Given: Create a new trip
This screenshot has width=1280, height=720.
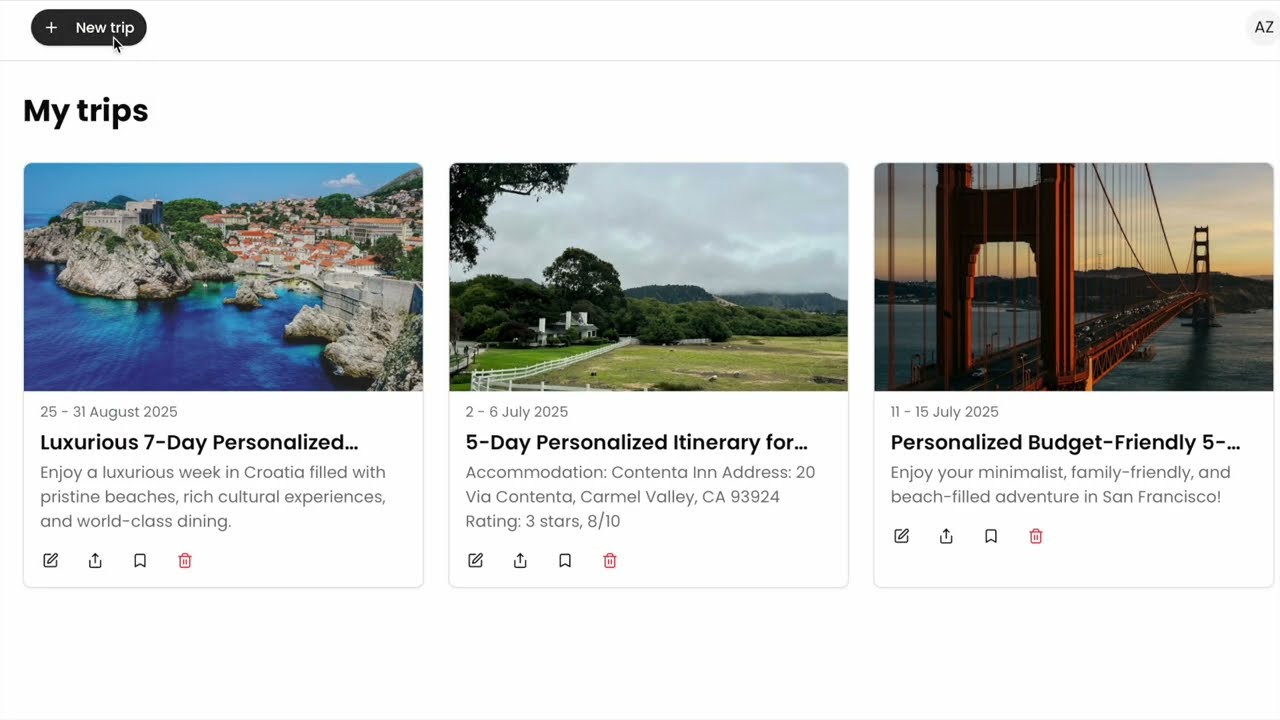Looking at the screenshot, I should click(x=89, y=28).
